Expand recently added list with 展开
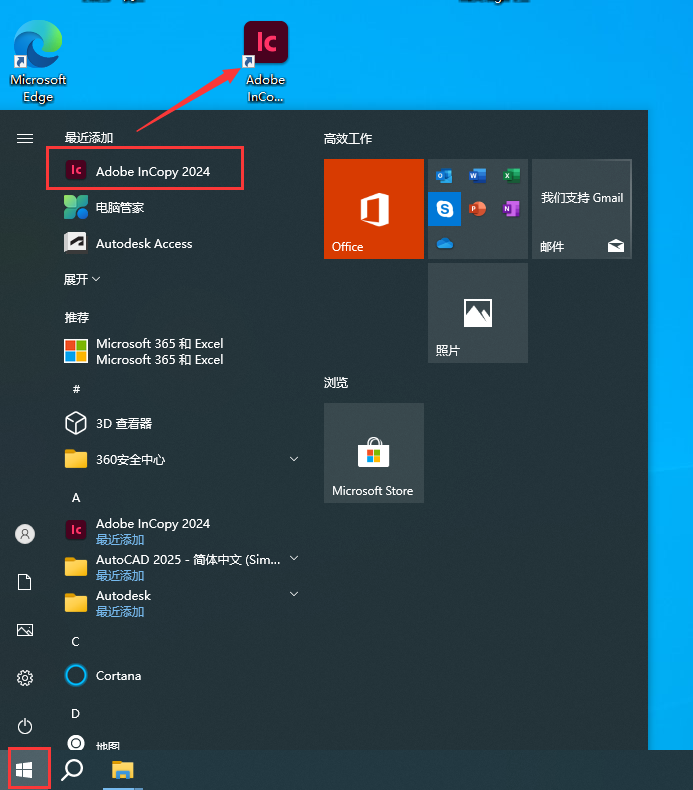 [x=82, y=279]
